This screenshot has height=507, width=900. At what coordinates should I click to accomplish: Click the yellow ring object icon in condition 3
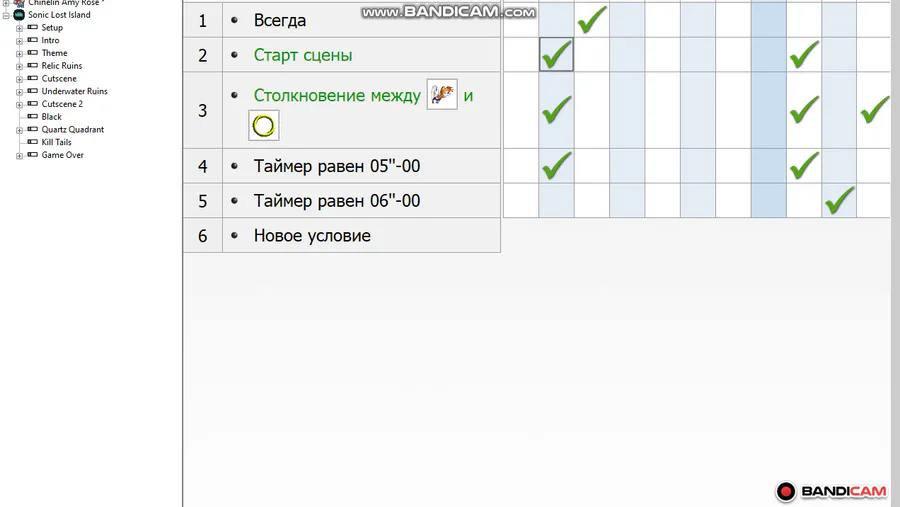pos(264,126)
